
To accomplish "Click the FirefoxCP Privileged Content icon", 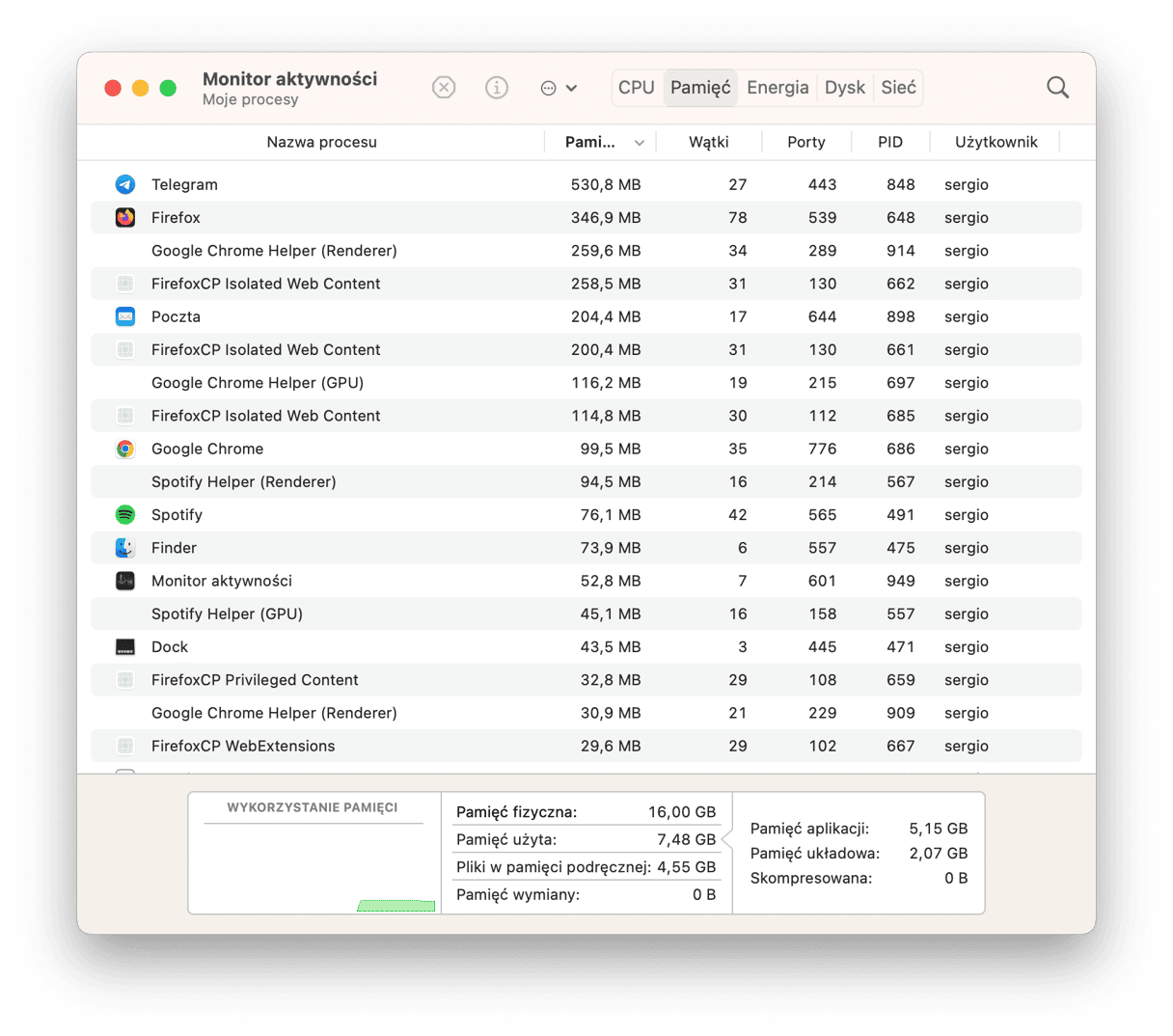I will (x=125, y=680).
